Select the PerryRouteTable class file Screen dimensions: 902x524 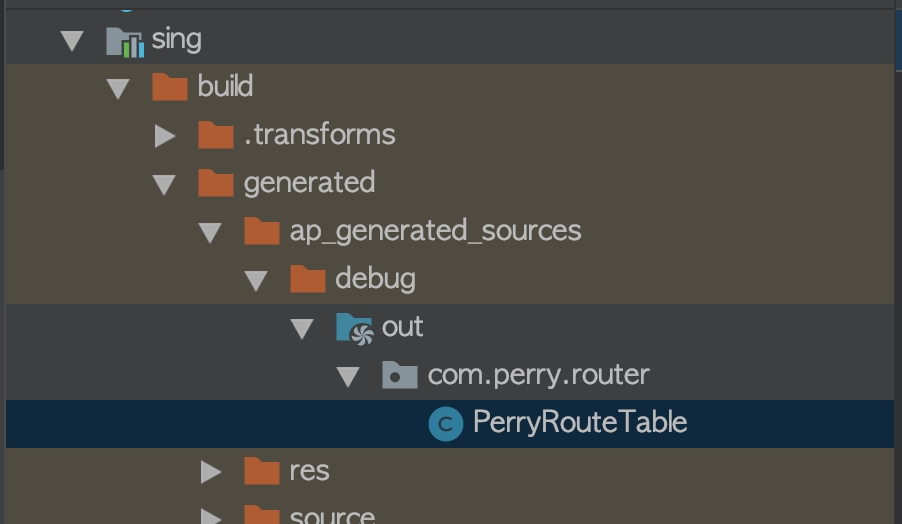click(579, 422)
